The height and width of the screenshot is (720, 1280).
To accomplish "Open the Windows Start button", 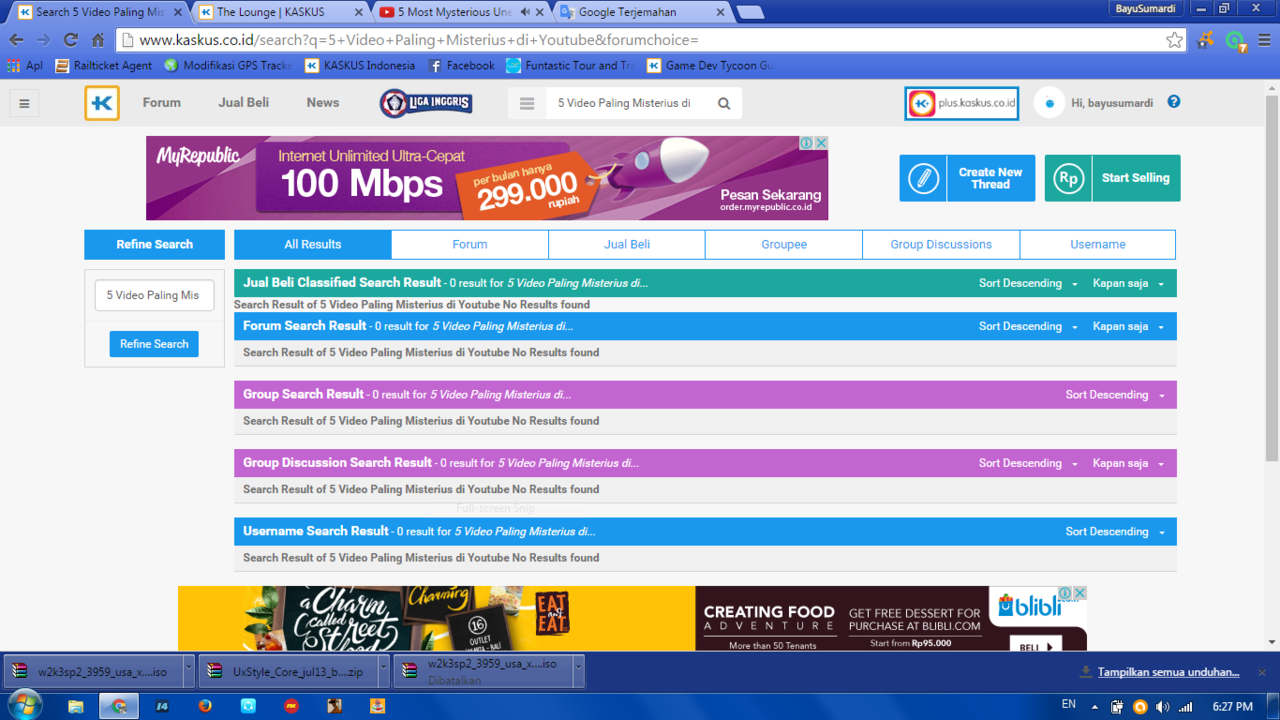I will click(23, 706).
